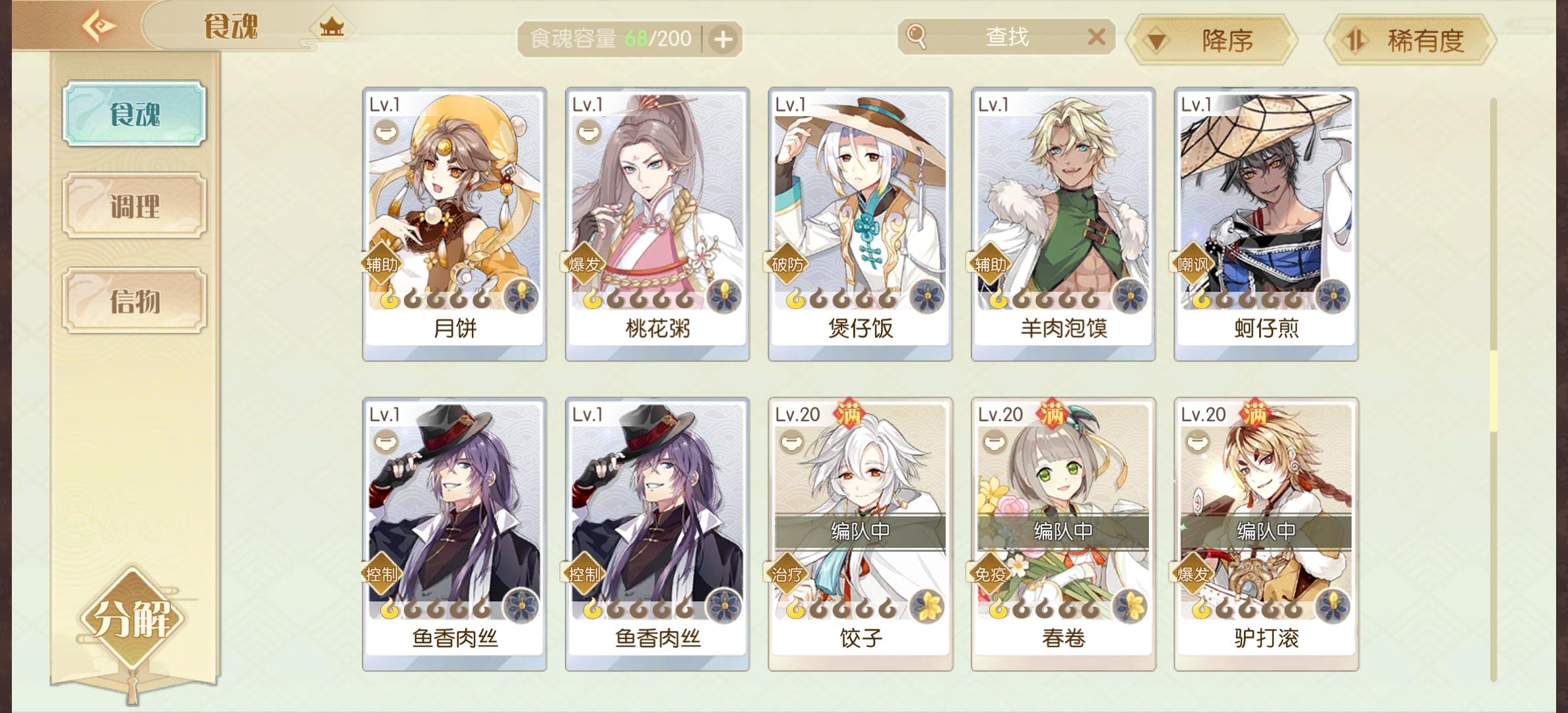Switch to the 食魂 tab
Viewport: 1568px width, 713px height.
[x=135, y=114]
